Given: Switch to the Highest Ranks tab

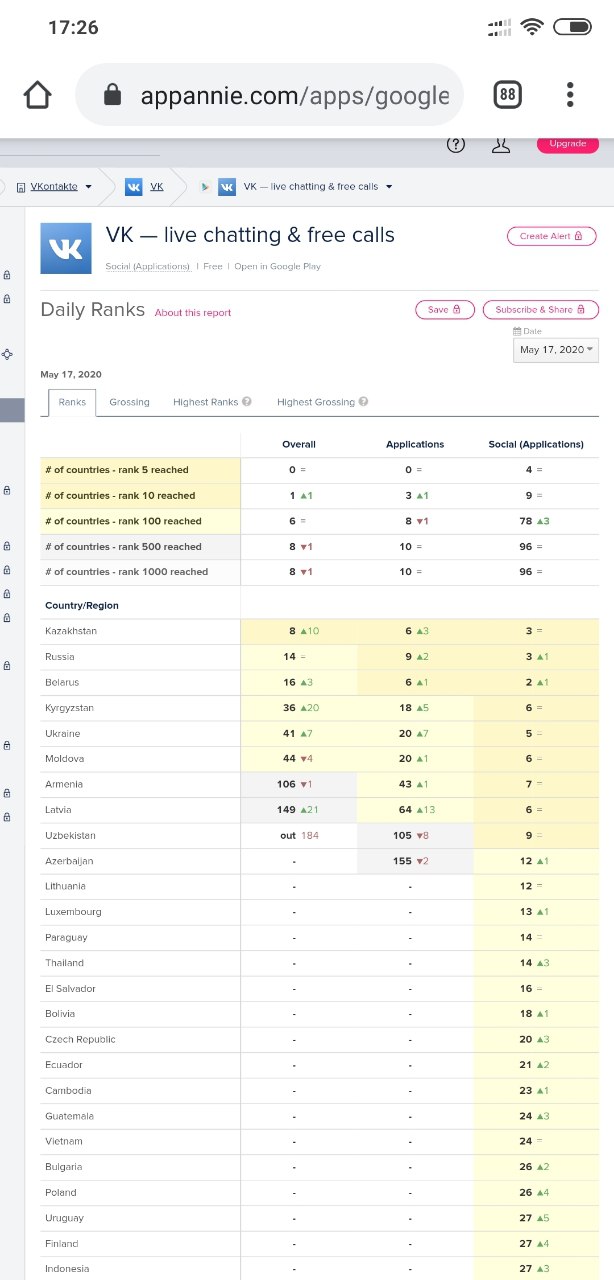Looking at the screenshot, I should tap(205, 402).
